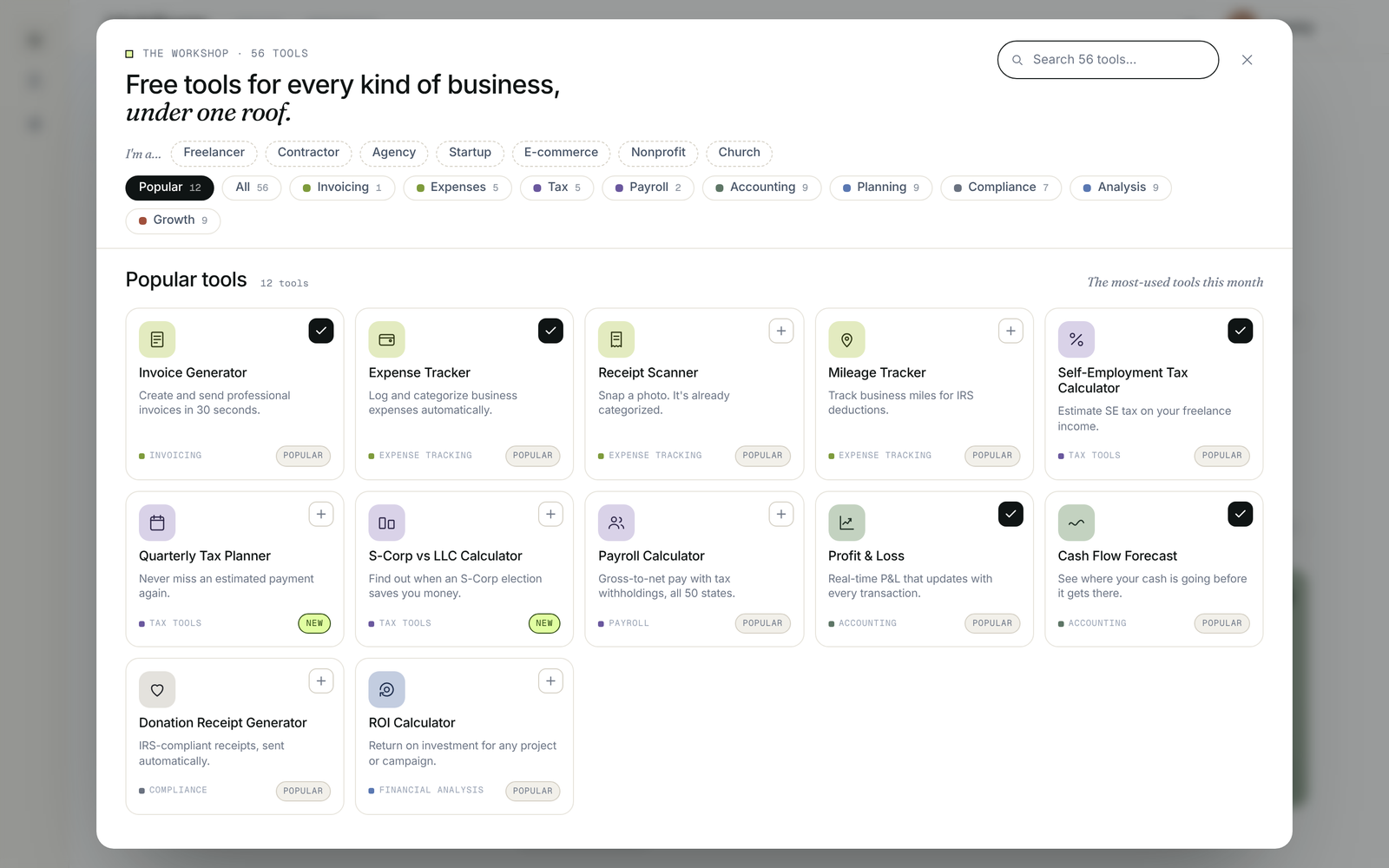This screenshot has width=1389, height=868.
Task: Click the Profit & Loss chart icon
Action: [846, 523]
